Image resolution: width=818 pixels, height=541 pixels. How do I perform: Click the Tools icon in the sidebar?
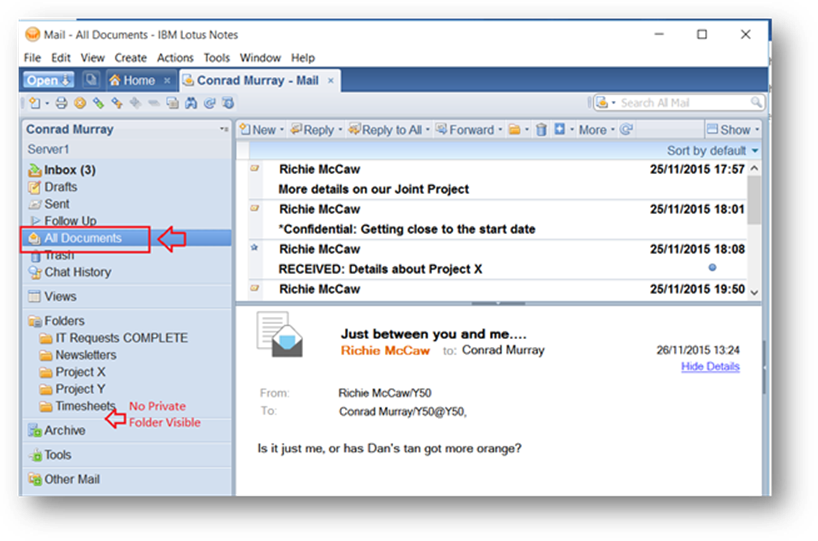click(x=35, y=455)
